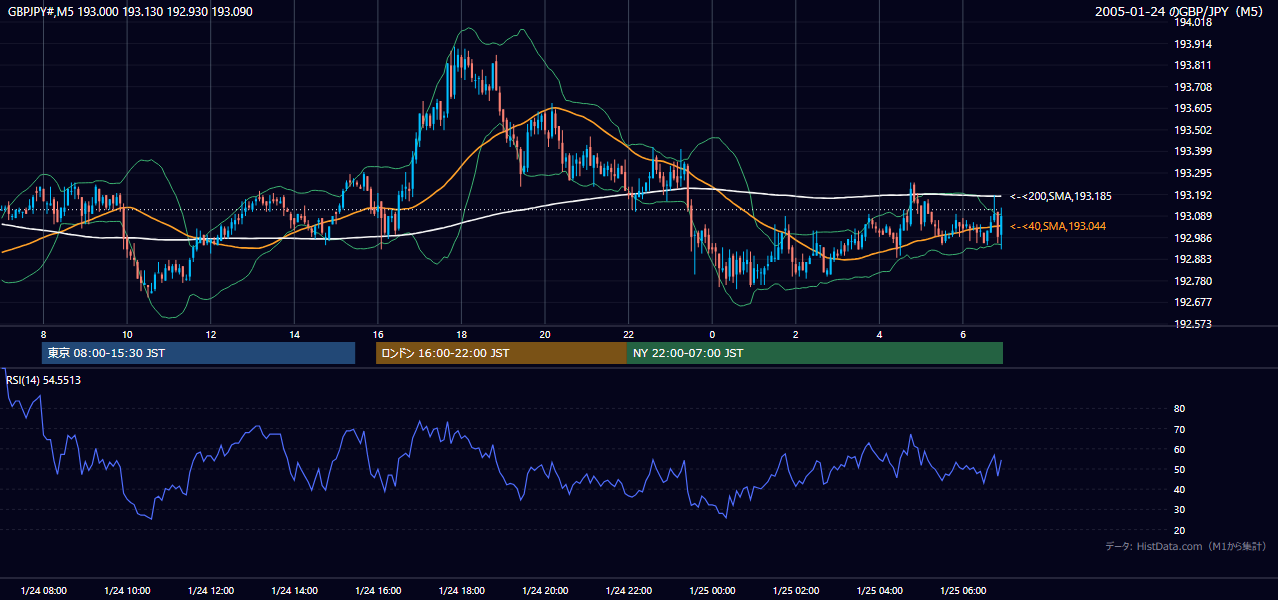The width and height of the screenshot is (1278, 600).
Task: Click bottom time label 1/24 10:00
Action: click(x=127, y=591)
